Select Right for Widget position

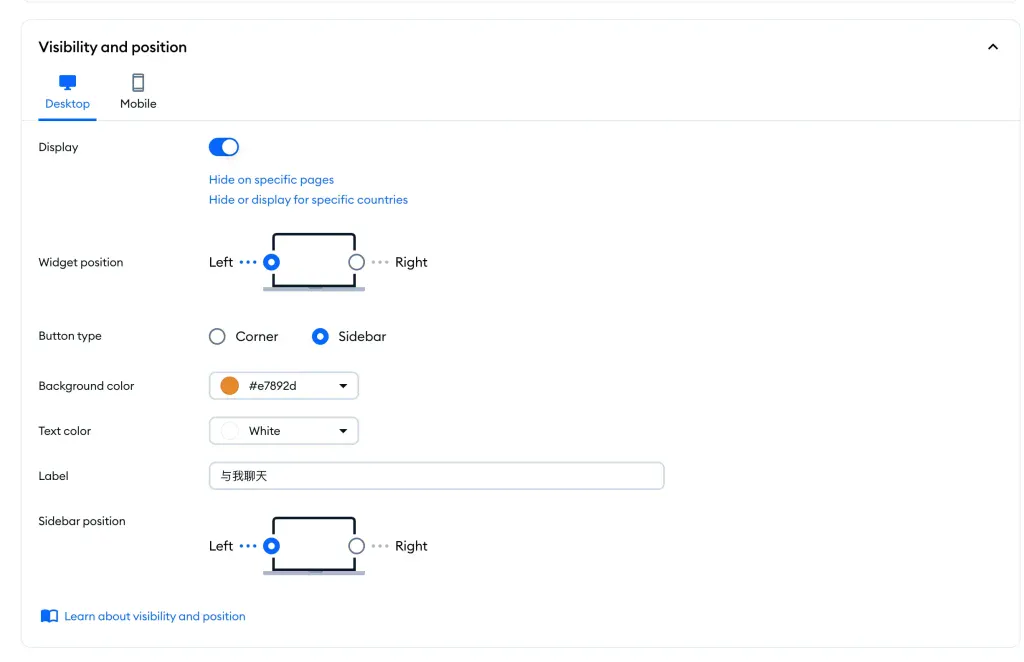pyautogui.click(x=356, y=262)
